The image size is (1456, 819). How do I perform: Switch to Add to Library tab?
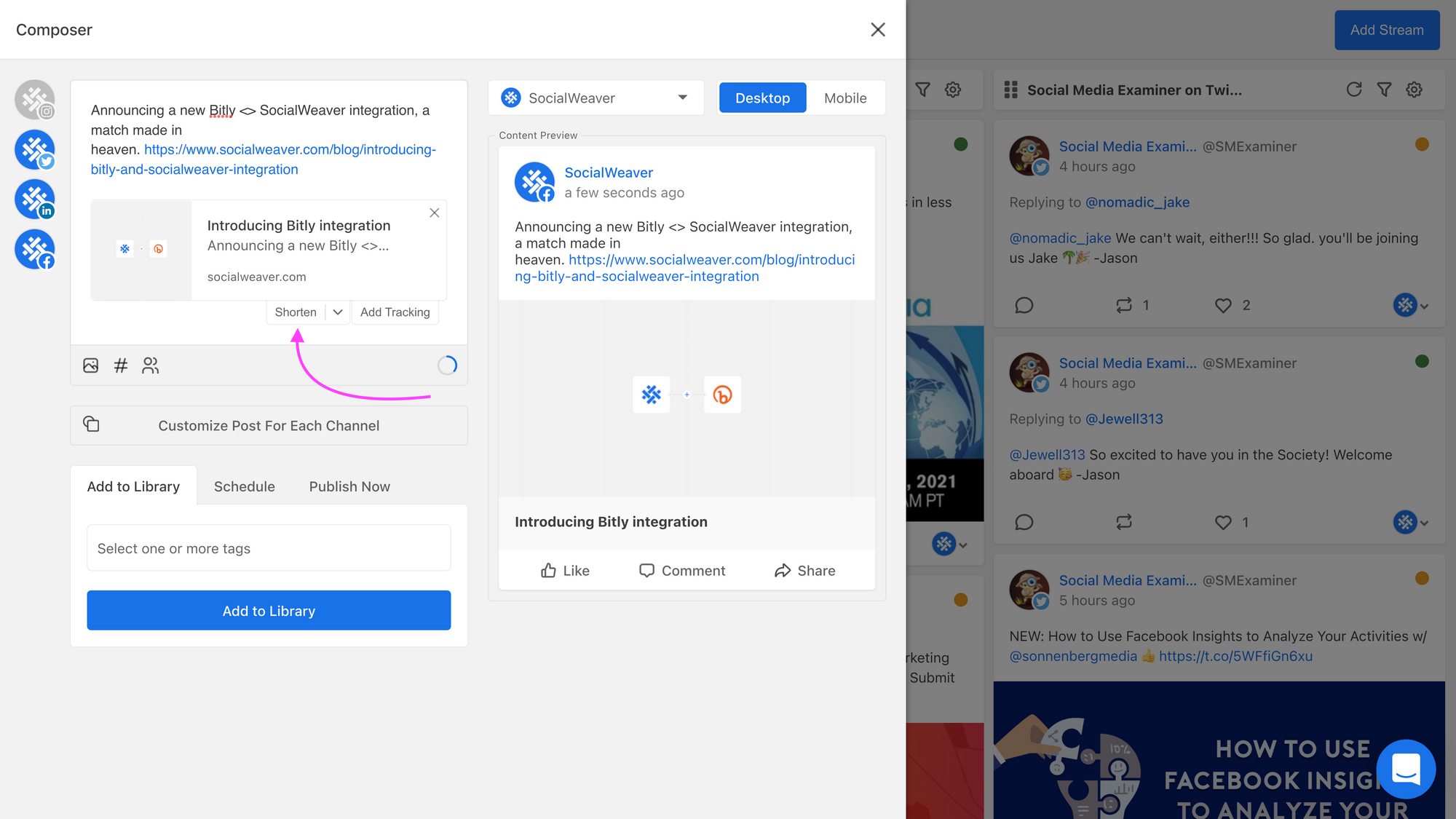[133, 486]
